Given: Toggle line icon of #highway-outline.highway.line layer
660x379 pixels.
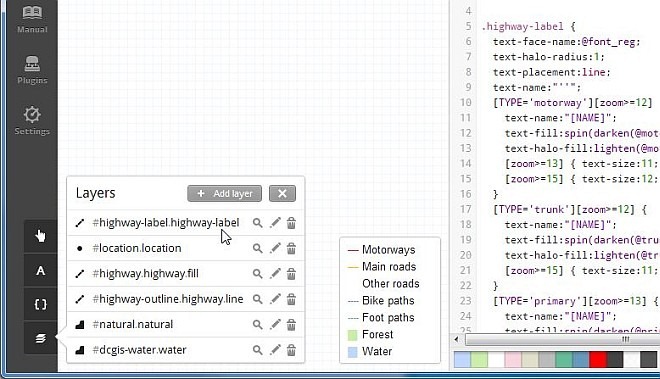Looking at the screenshot, I should pyautogui.click(x=80, y=299).
